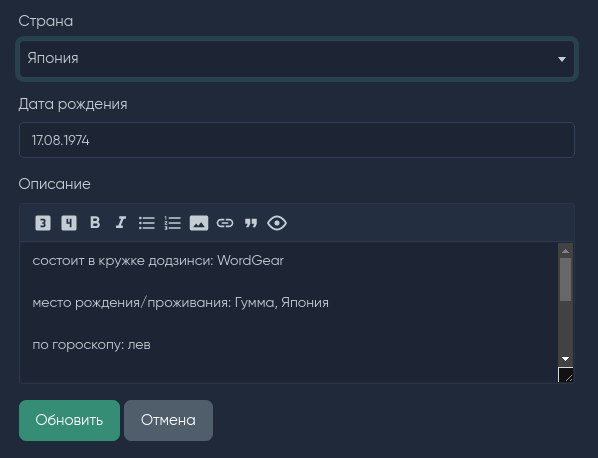The height and width of the screenshot is (458, 598).
Task: Apply bold formatting in description toolbar
Action: click(x=95, y=222)
